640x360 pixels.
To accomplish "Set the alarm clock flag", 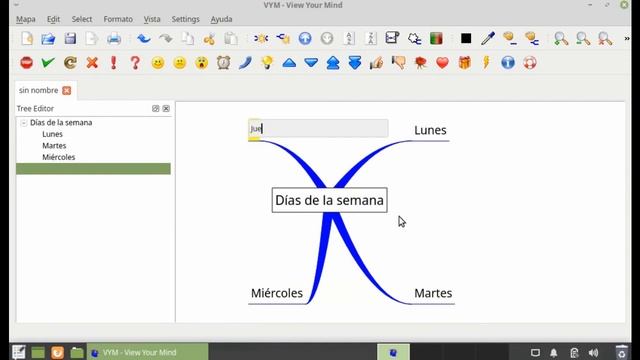I will tap(223, 63).
